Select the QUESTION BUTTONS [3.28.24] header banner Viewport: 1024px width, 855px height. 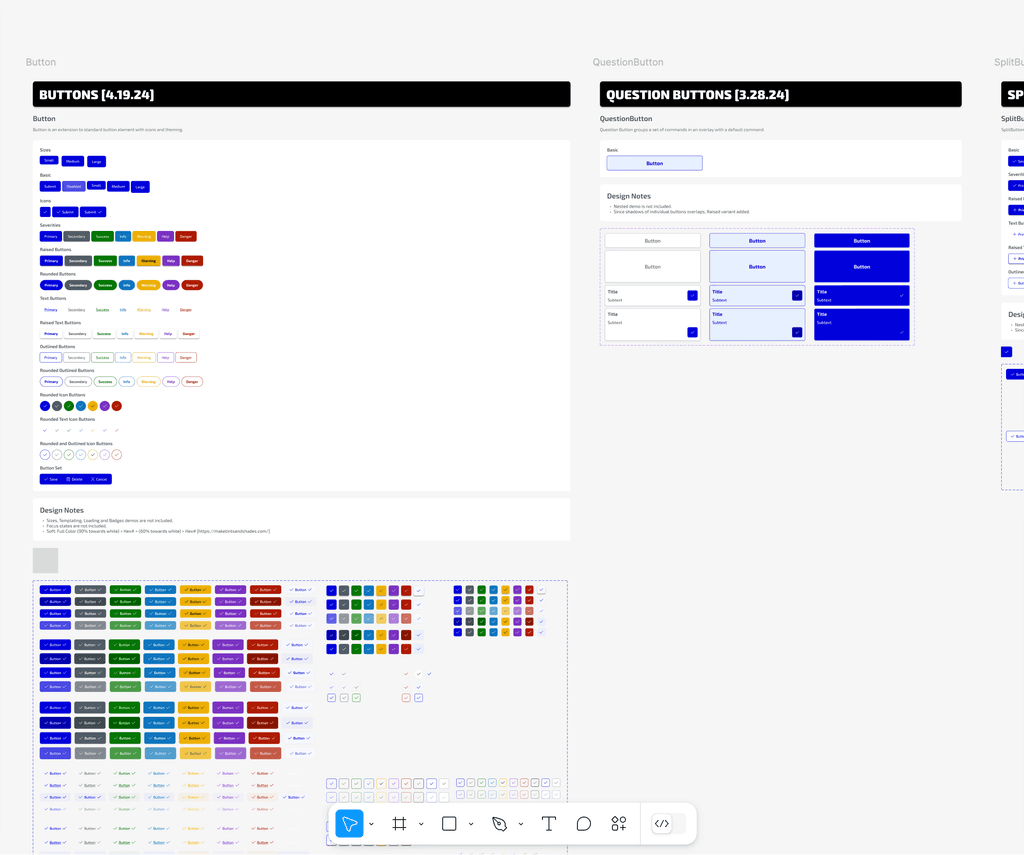point(780,94)
